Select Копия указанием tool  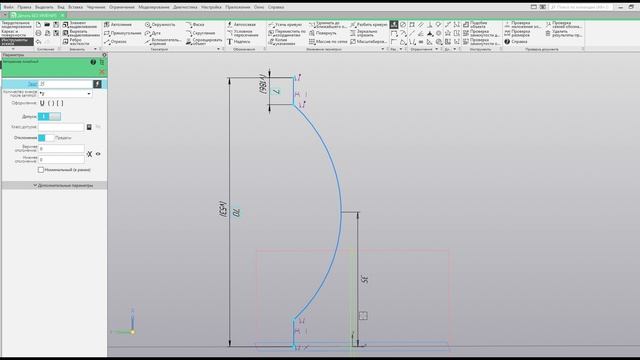tap(281, 42)
